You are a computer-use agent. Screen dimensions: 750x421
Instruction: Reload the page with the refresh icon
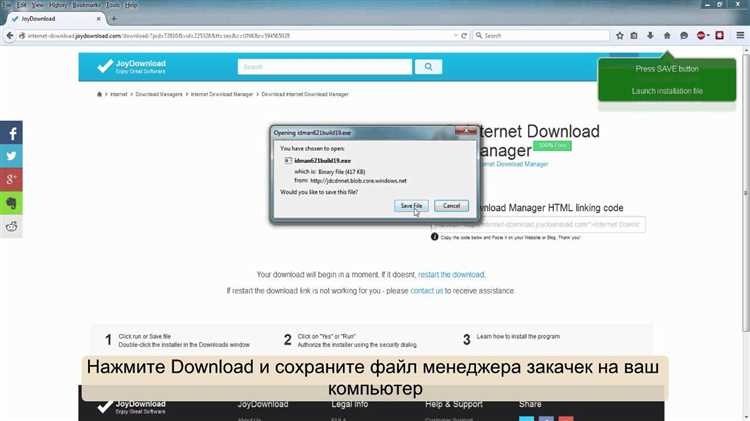pos(463,36)
